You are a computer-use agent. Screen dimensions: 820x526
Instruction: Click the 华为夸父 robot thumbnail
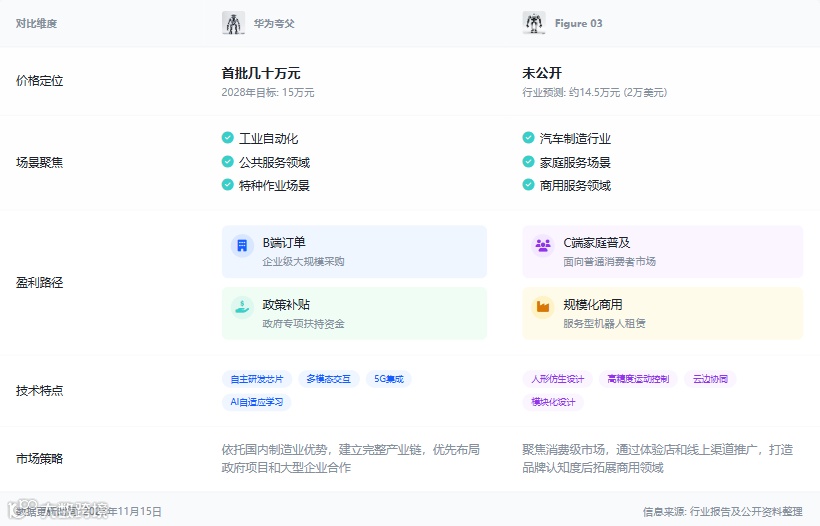[233, 23]
